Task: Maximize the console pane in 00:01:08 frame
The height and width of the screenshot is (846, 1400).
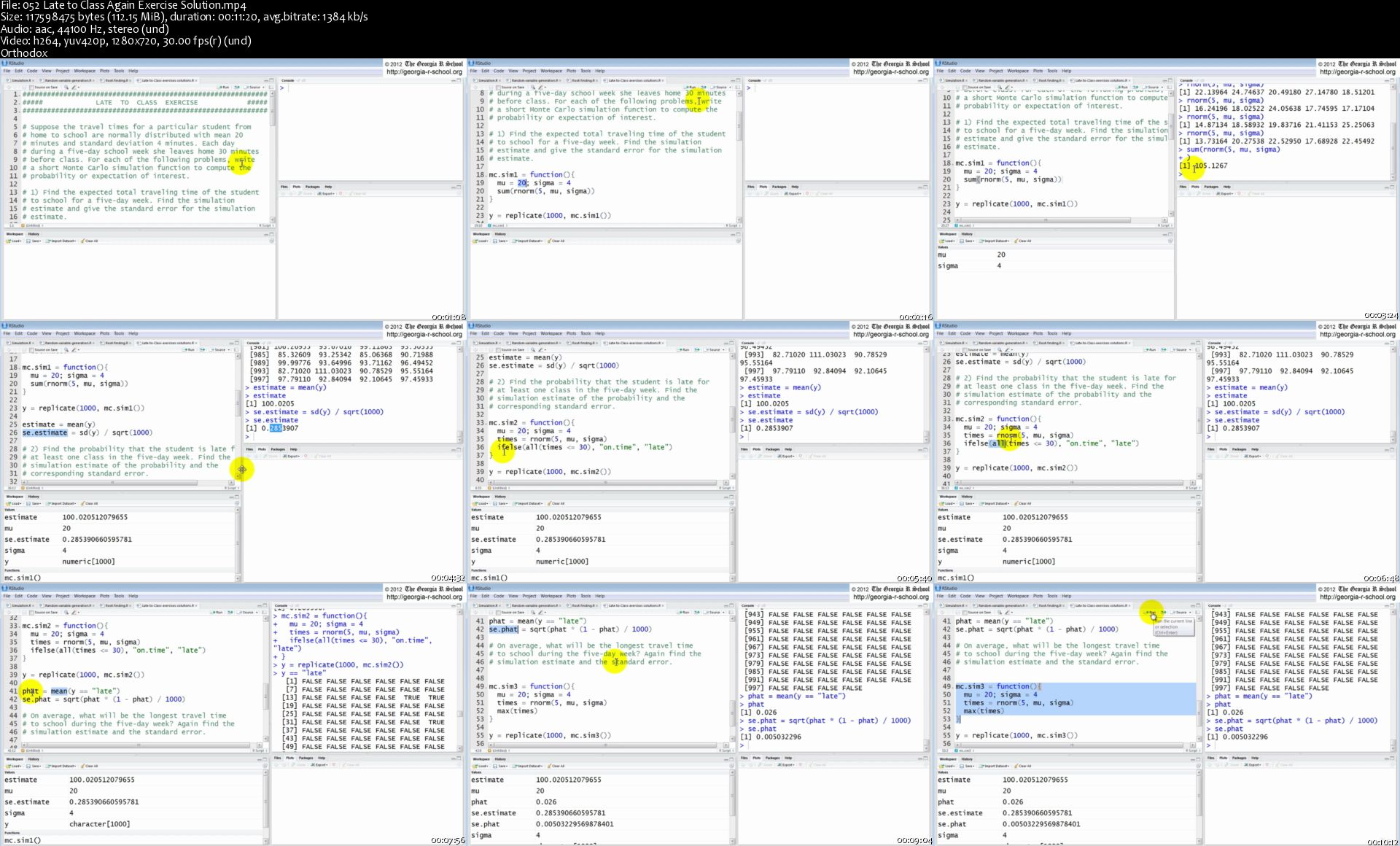Action: point(459,80)
